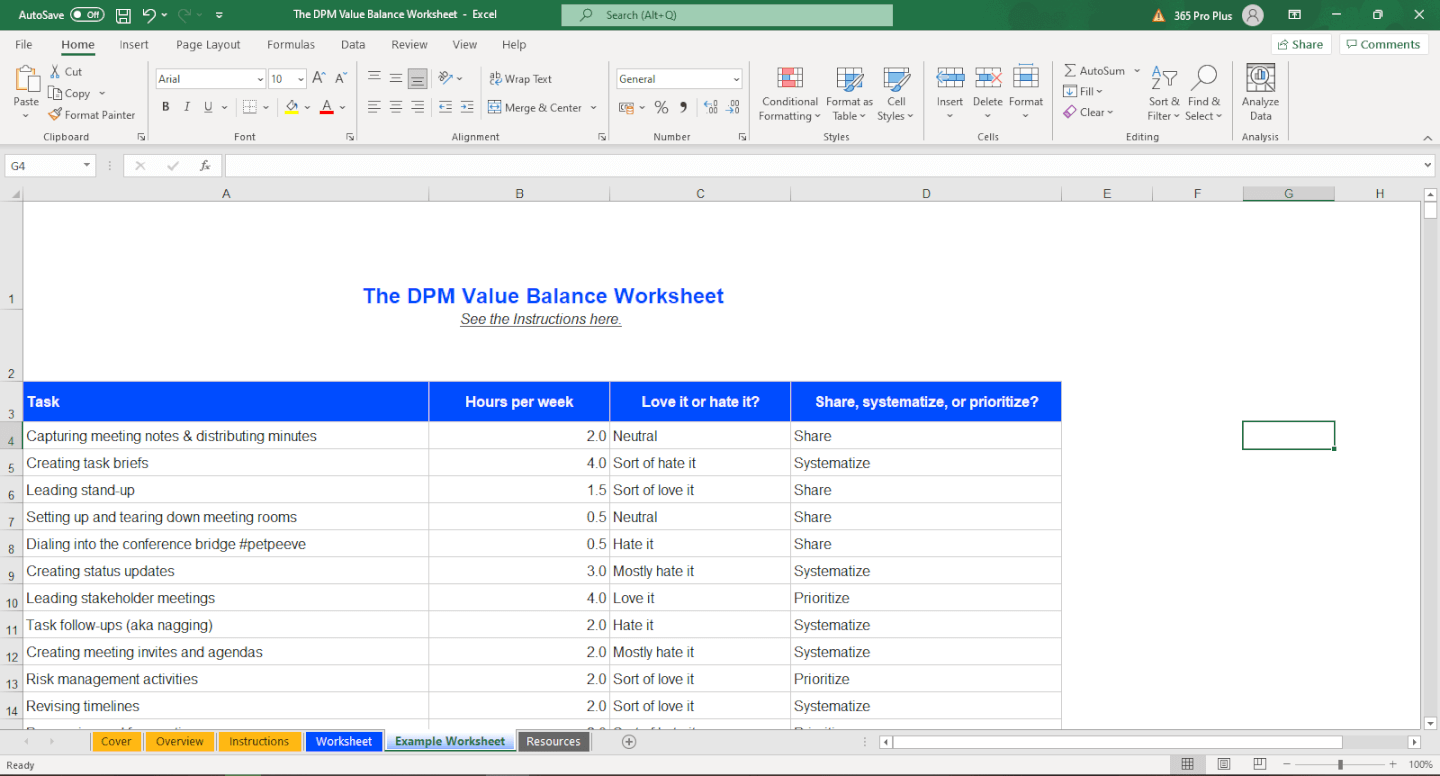Viewport: 1440px width, 776px height.
Task: Click the AutoSum button
Action: pyautogui.click(x=1094, y=71)
